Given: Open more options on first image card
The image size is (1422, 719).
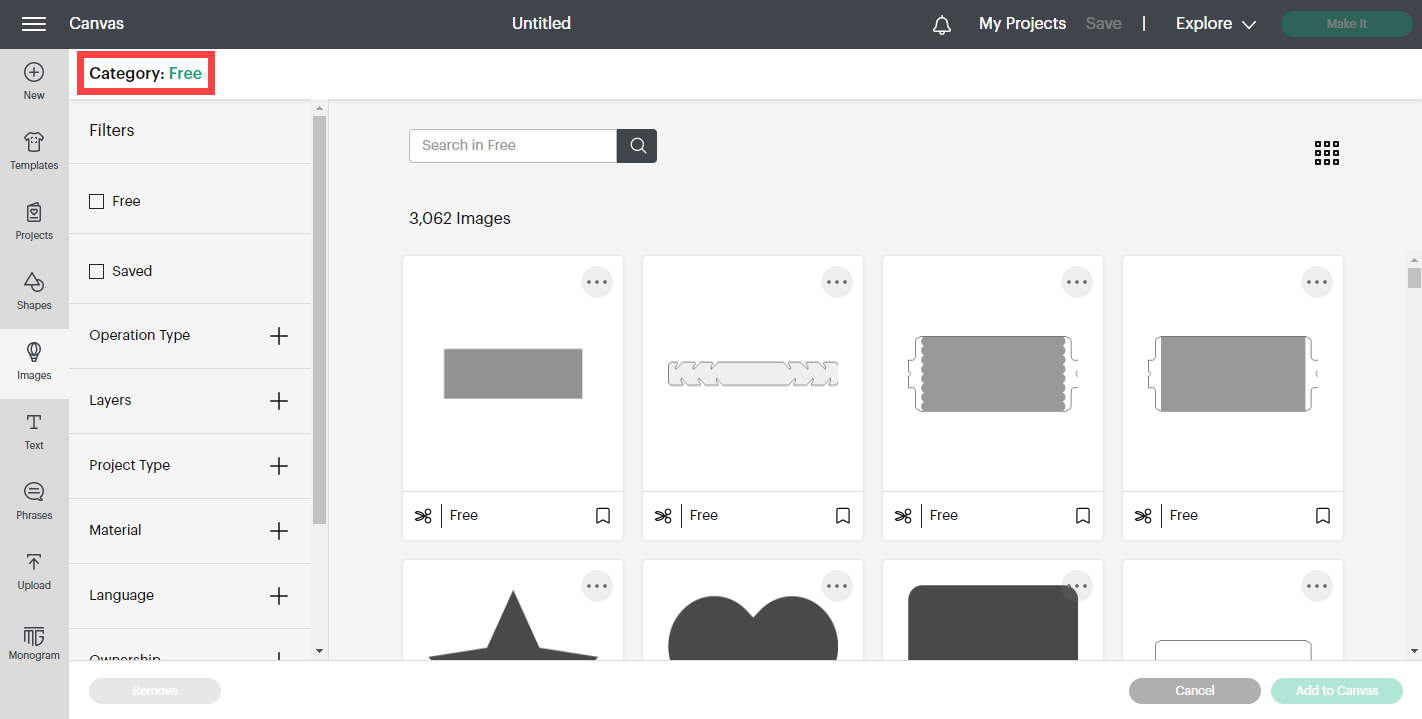Looking at the screenshot, I should click(x=597, y=282).
